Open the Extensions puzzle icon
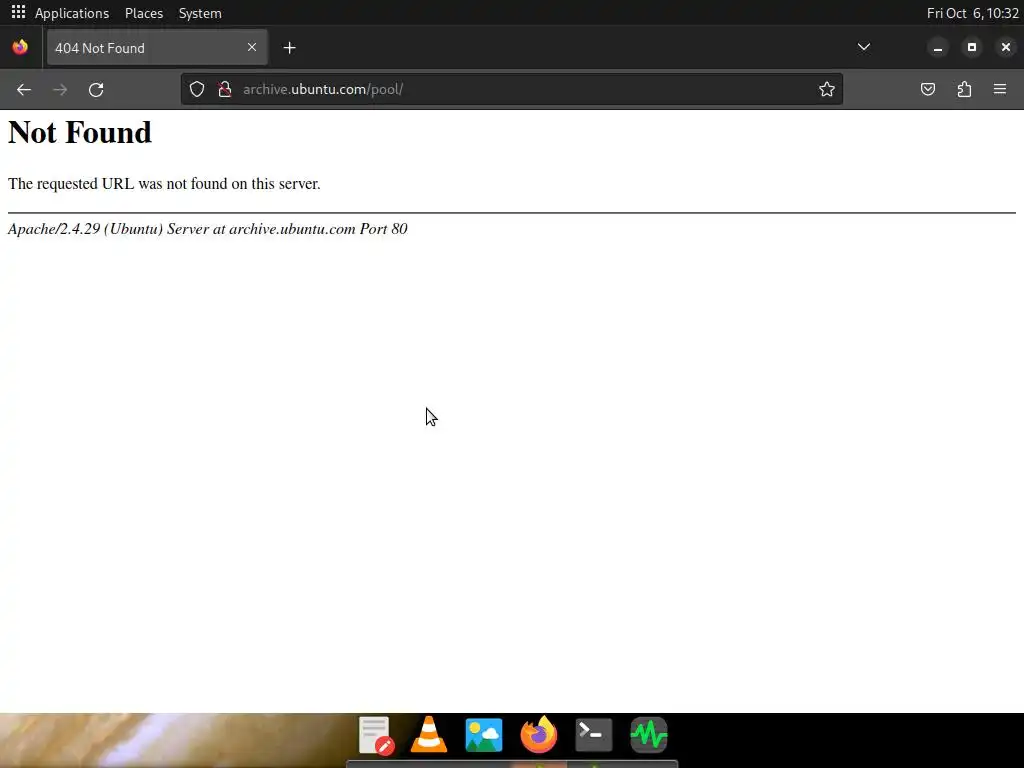Image resolution: width=1024 pixels, height=768 pixels. (964, 89)
